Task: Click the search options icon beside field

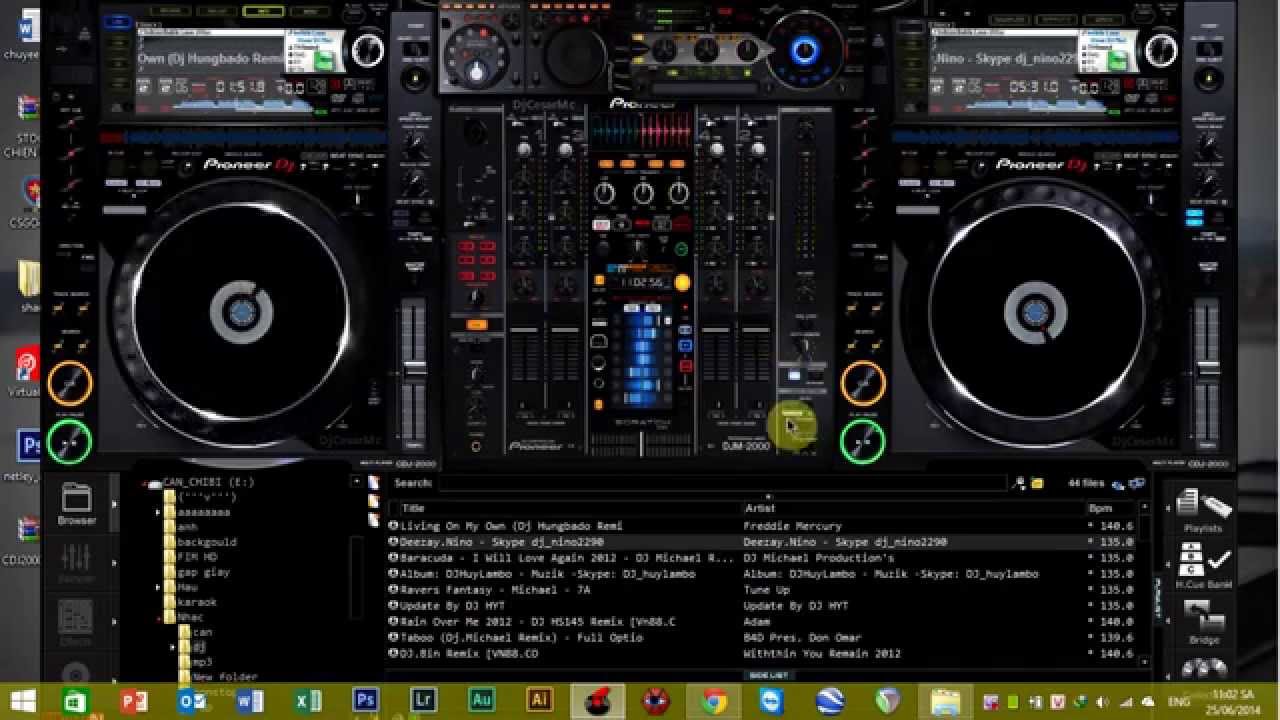Action: pyautogui.click(x=1019, y=483)
